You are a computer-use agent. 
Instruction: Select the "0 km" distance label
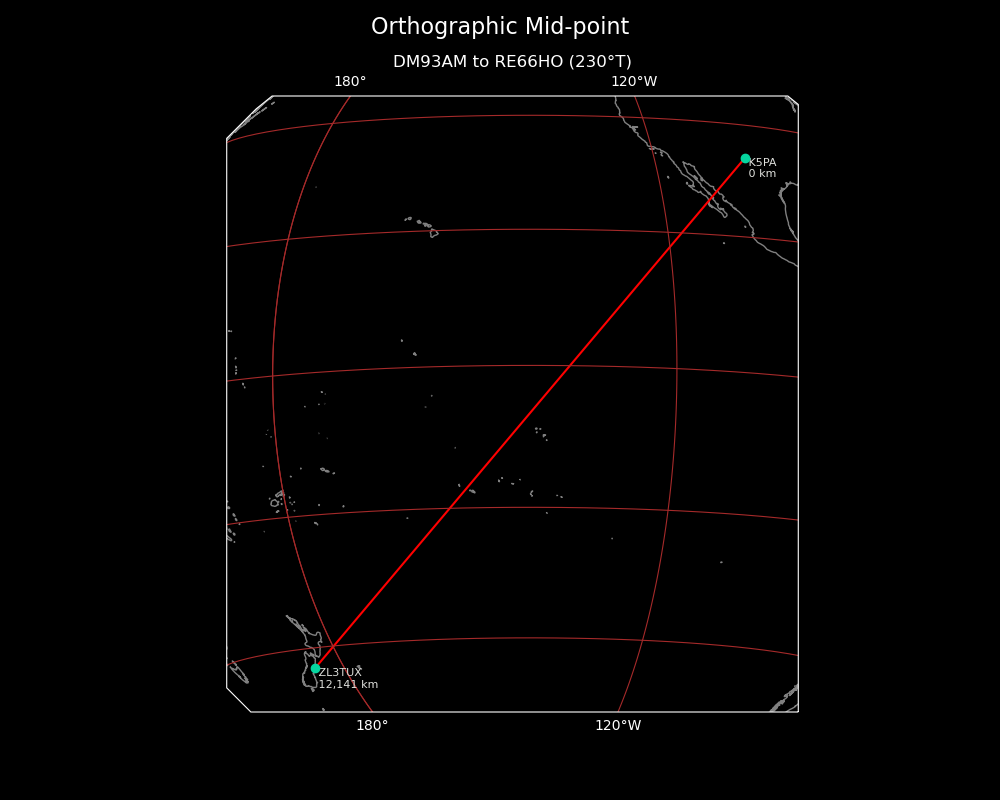(762, 174)
